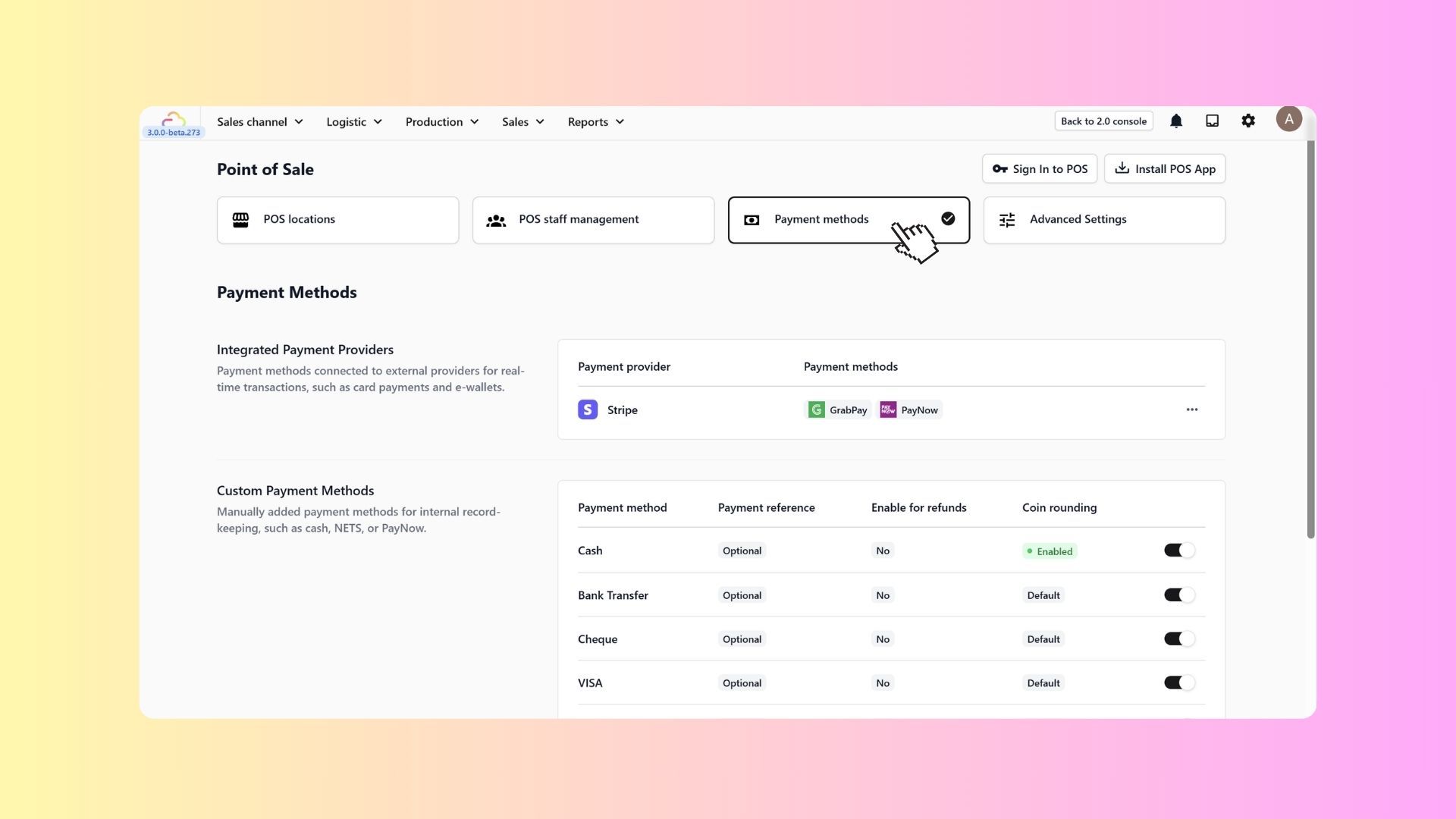The height and width of the screenshot is (819, 1456).
Task: Expand the Sales channel dropdown
Action: click(x=259, y=122)
